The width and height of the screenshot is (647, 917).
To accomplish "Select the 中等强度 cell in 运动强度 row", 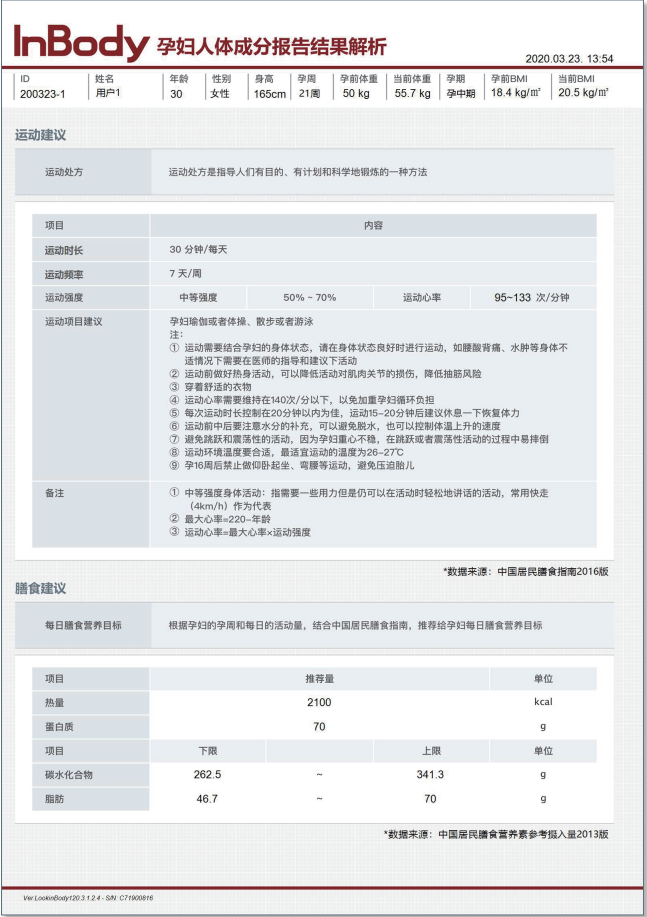I will pos(198,298).
